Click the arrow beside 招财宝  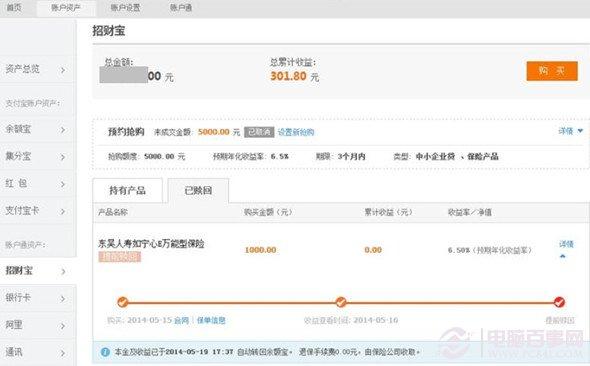coord(63,271)
